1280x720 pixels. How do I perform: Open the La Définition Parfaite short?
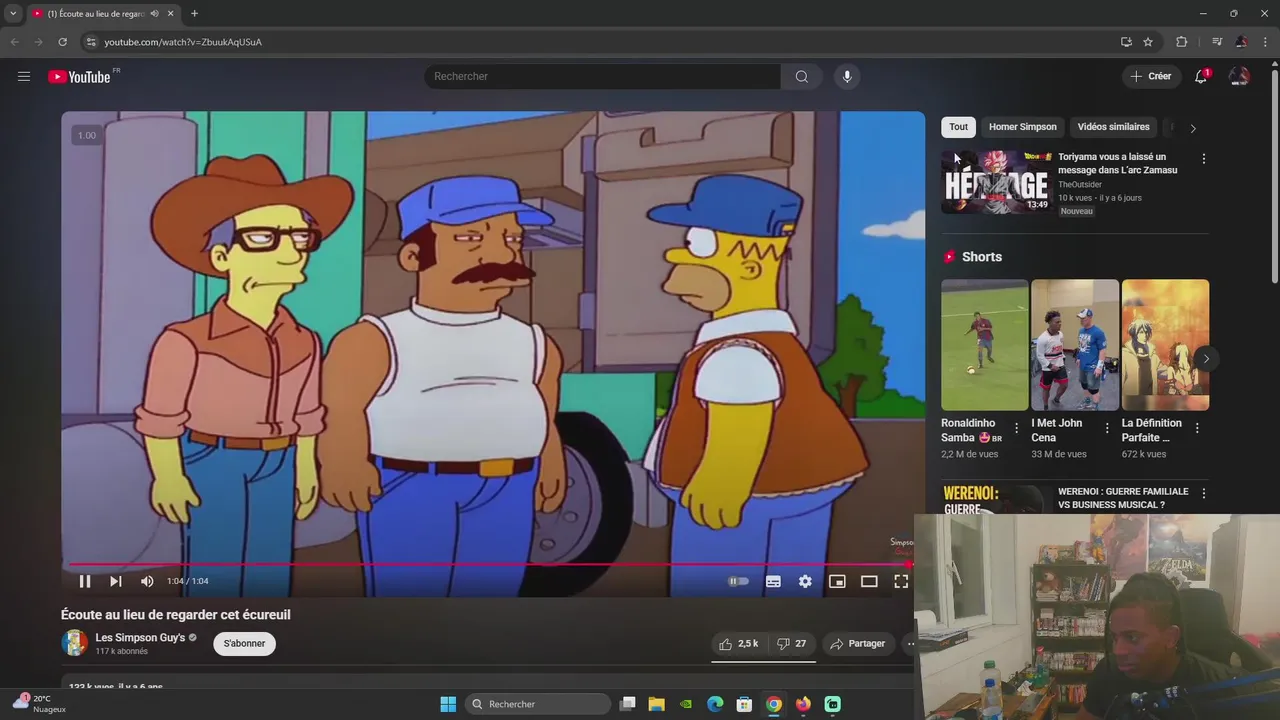tap(1165, 345)
